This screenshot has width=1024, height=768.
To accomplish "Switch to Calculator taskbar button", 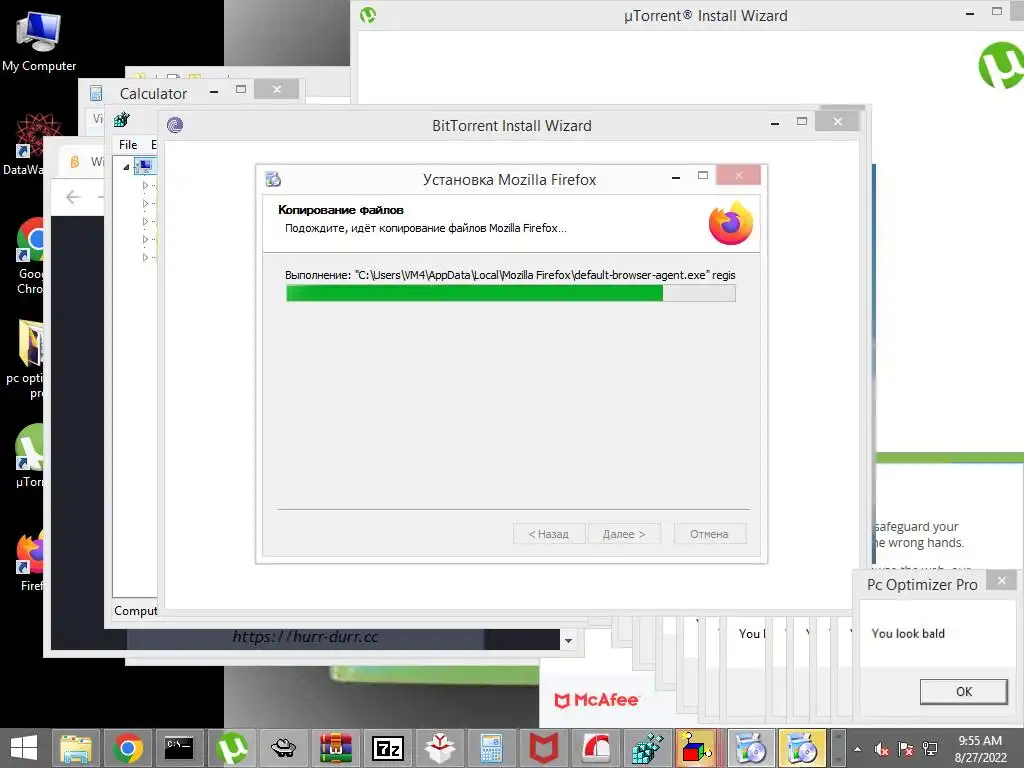I will pyautogui.click(x=491, y=748).
